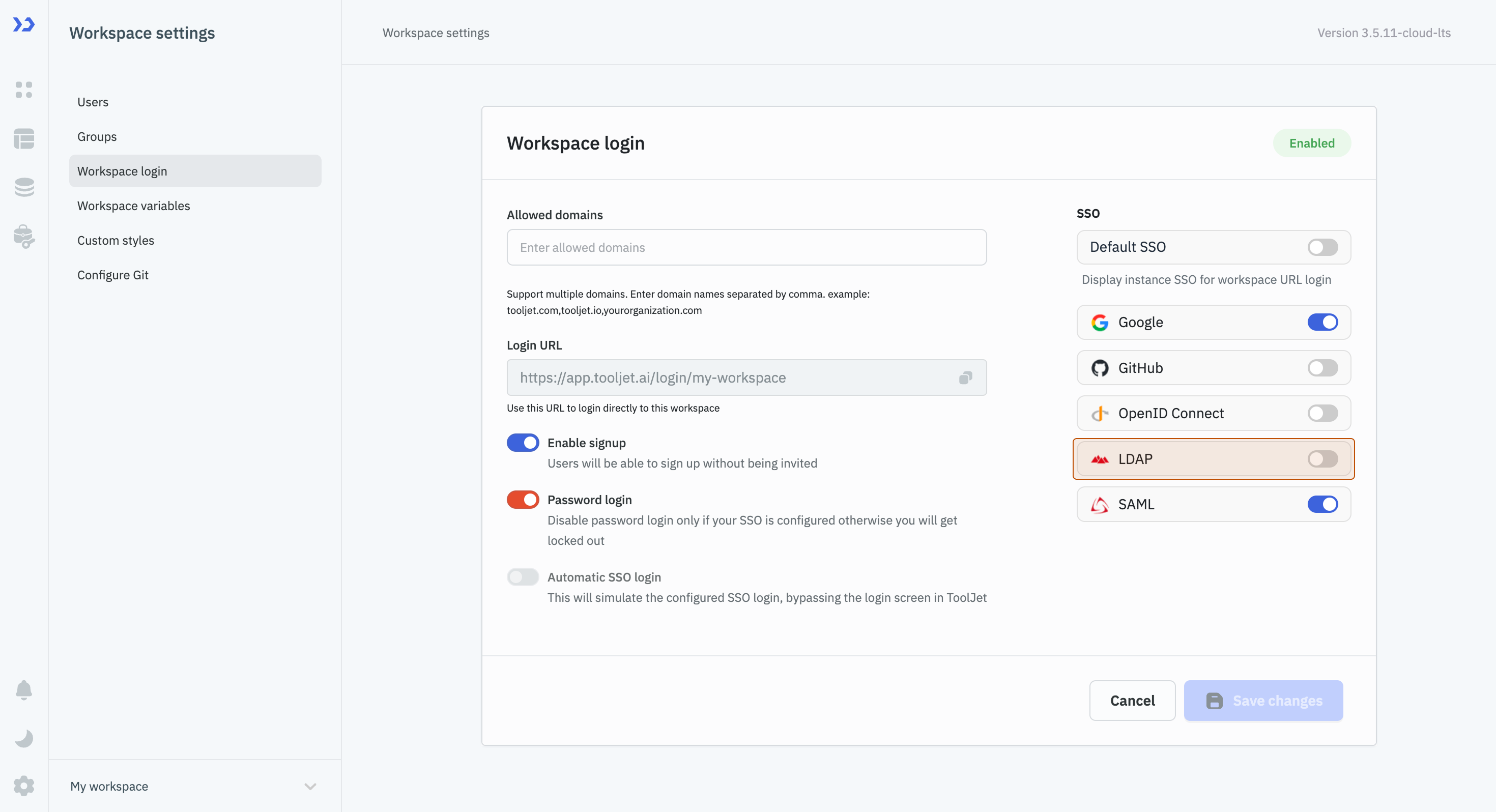The height and width of the screenshot is (812, 1496).
Task: Open workspace constants panel
Action: click(24, 237)
